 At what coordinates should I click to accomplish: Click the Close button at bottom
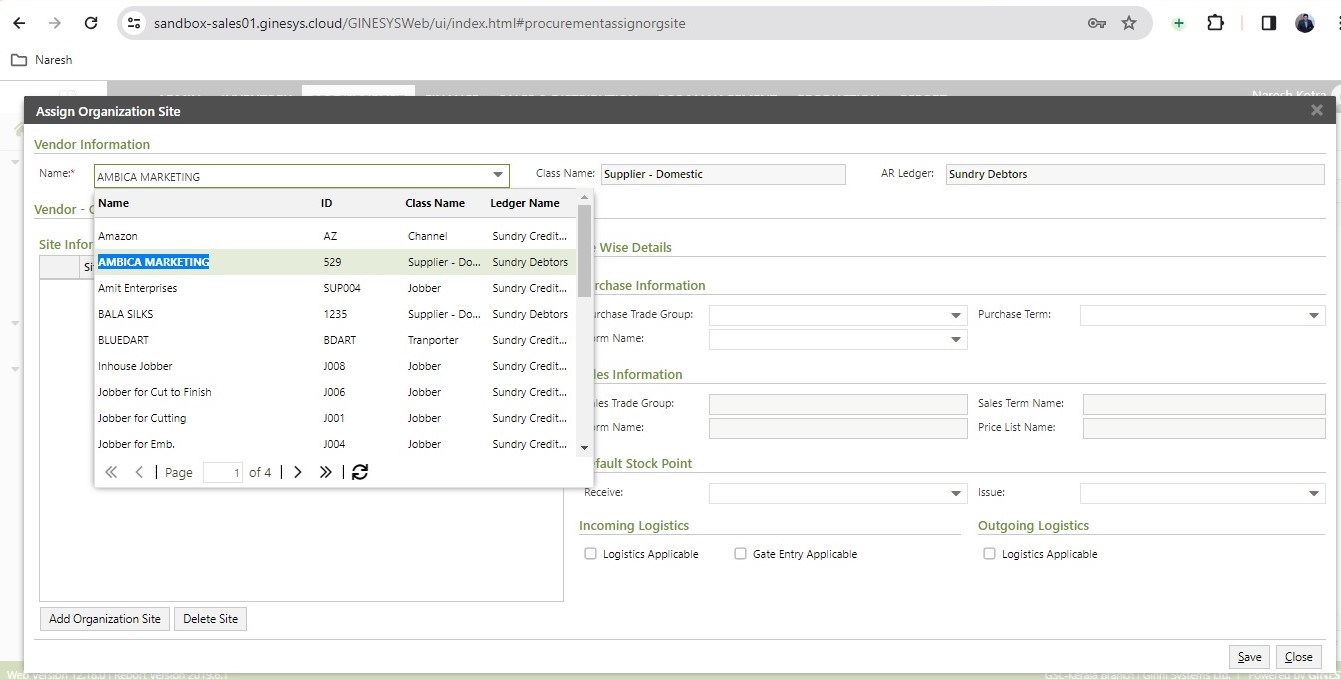coord(1298,656)
